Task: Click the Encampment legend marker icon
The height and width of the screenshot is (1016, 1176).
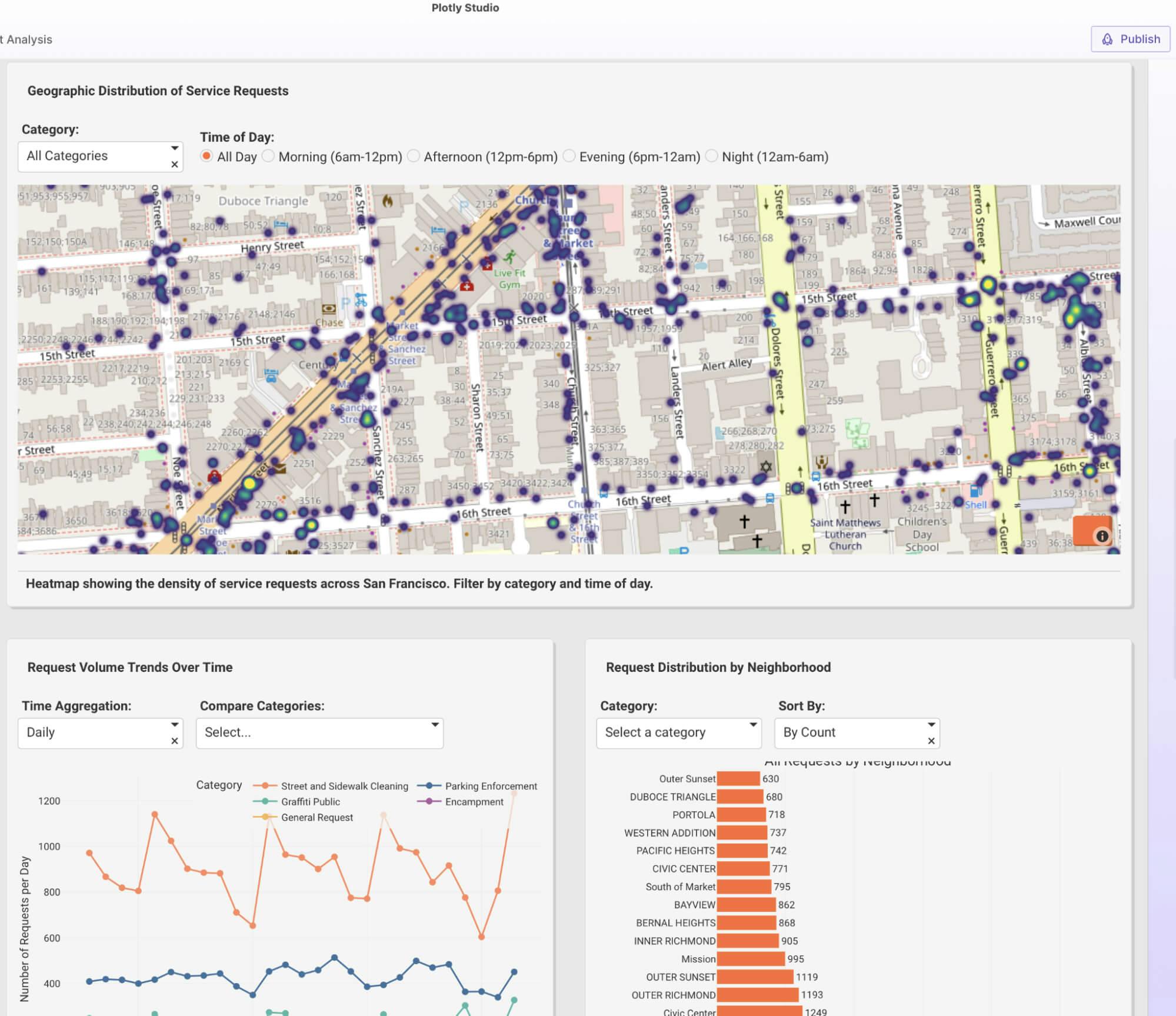Action: (430, 801)
